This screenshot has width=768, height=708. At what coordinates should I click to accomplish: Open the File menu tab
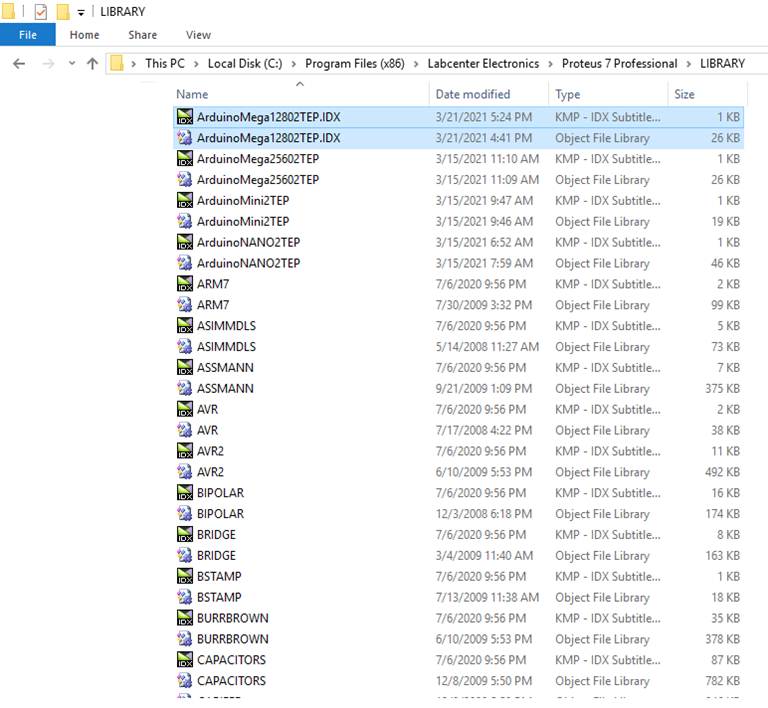pos(27,35)
